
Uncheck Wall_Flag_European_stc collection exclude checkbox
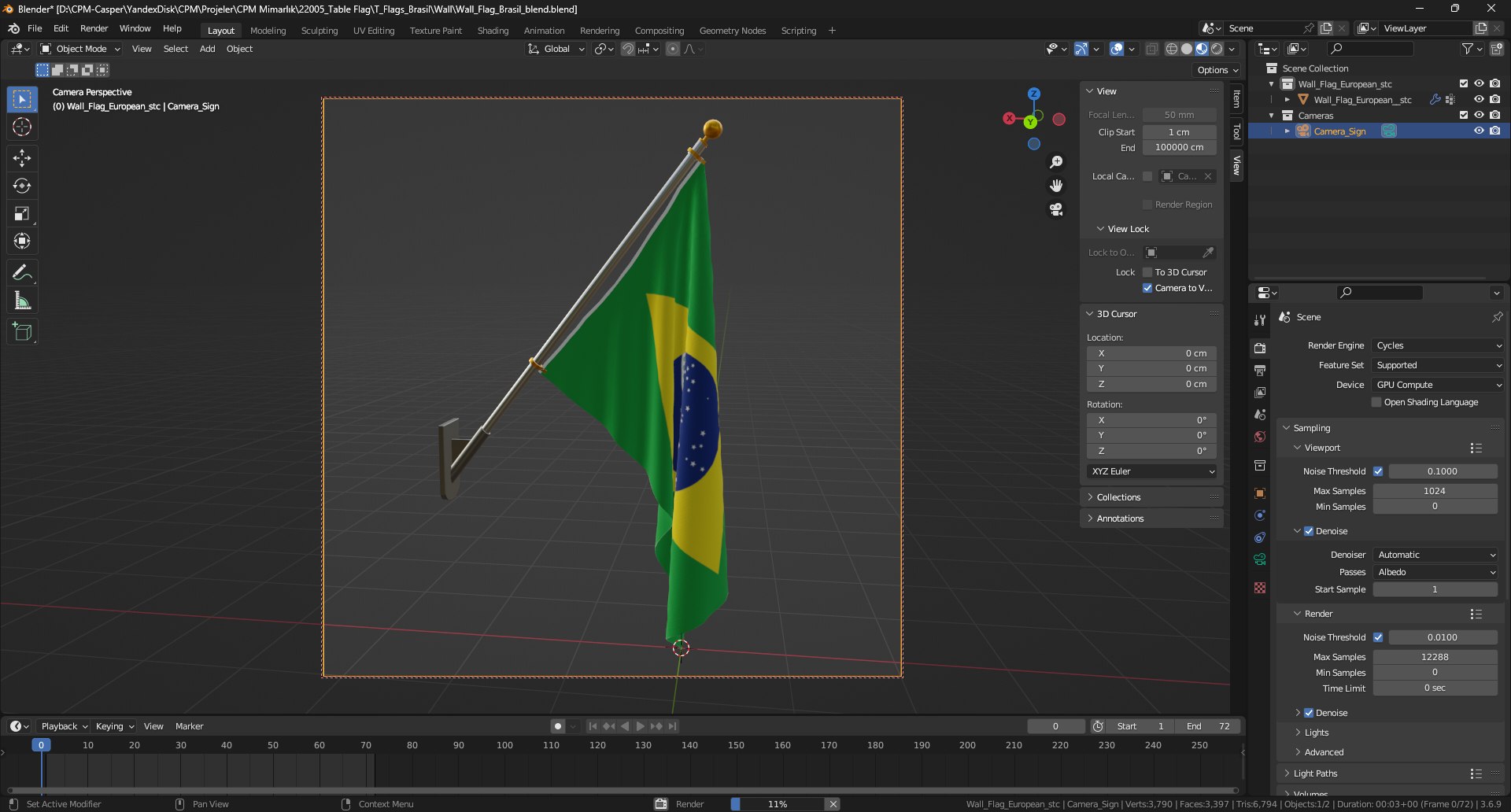1464,83
